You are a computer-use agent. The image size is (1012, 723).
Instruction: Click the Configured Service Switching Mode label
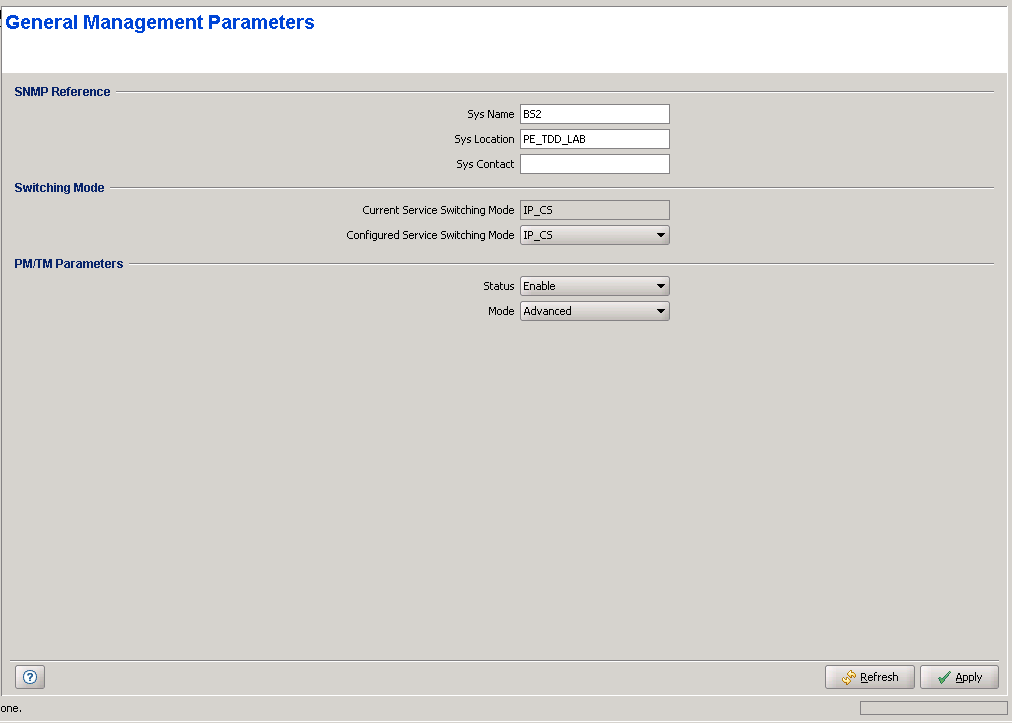tap(430, 236)
